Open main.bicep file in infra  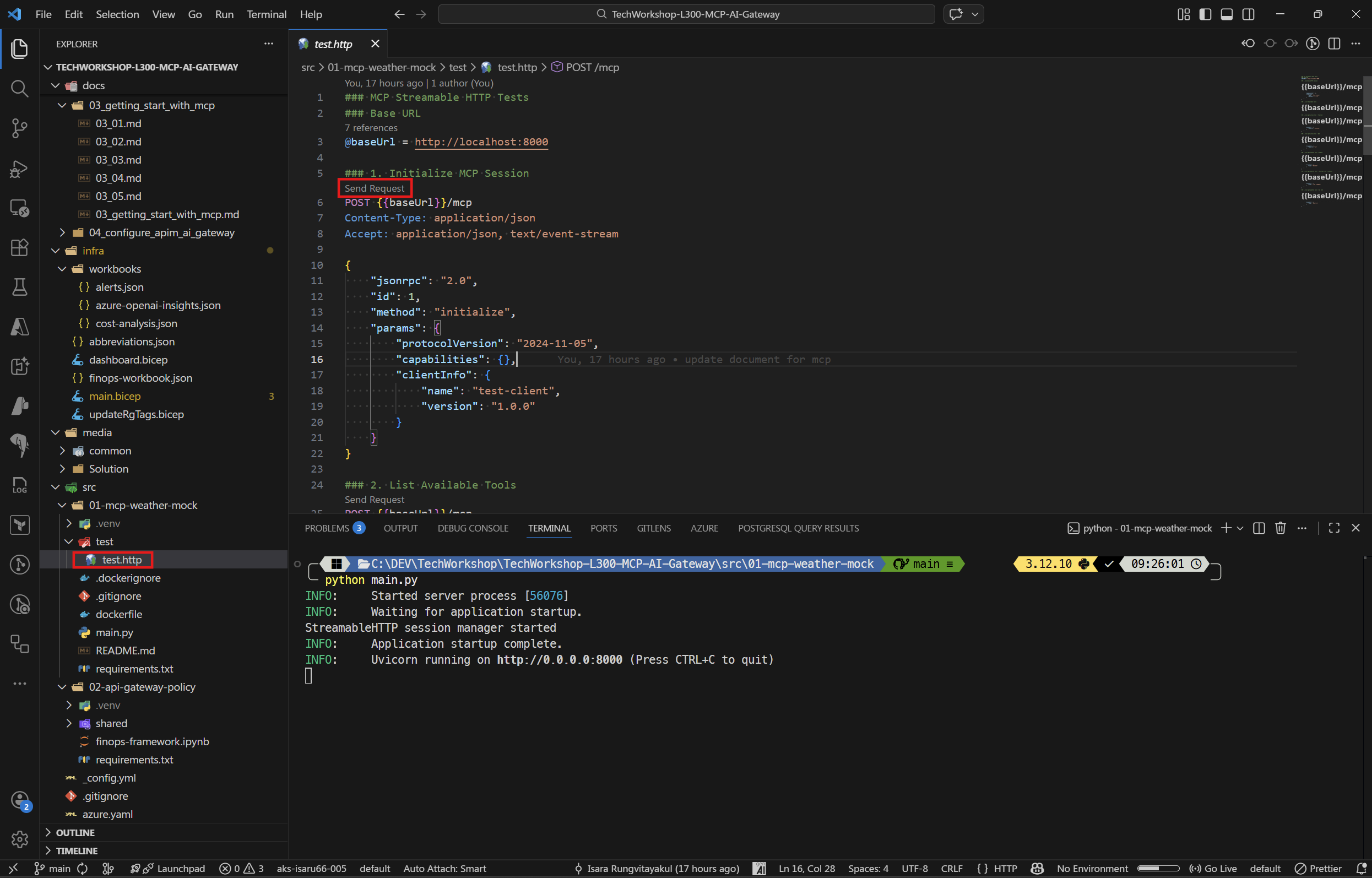(115, 396)
